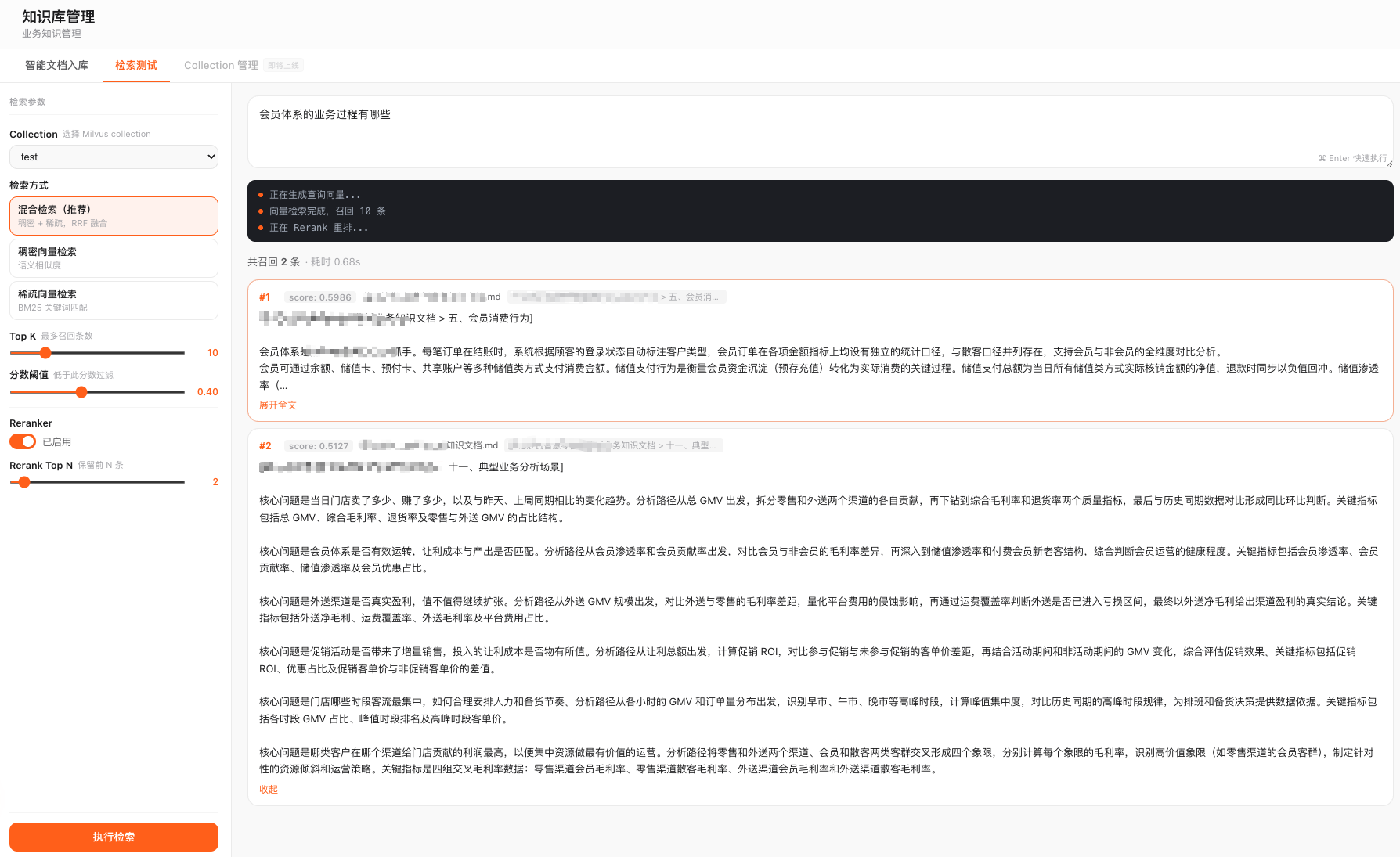Click log line 正在 Rerank 重排...
Viewport: 1400px width, 857px height.
319,228
